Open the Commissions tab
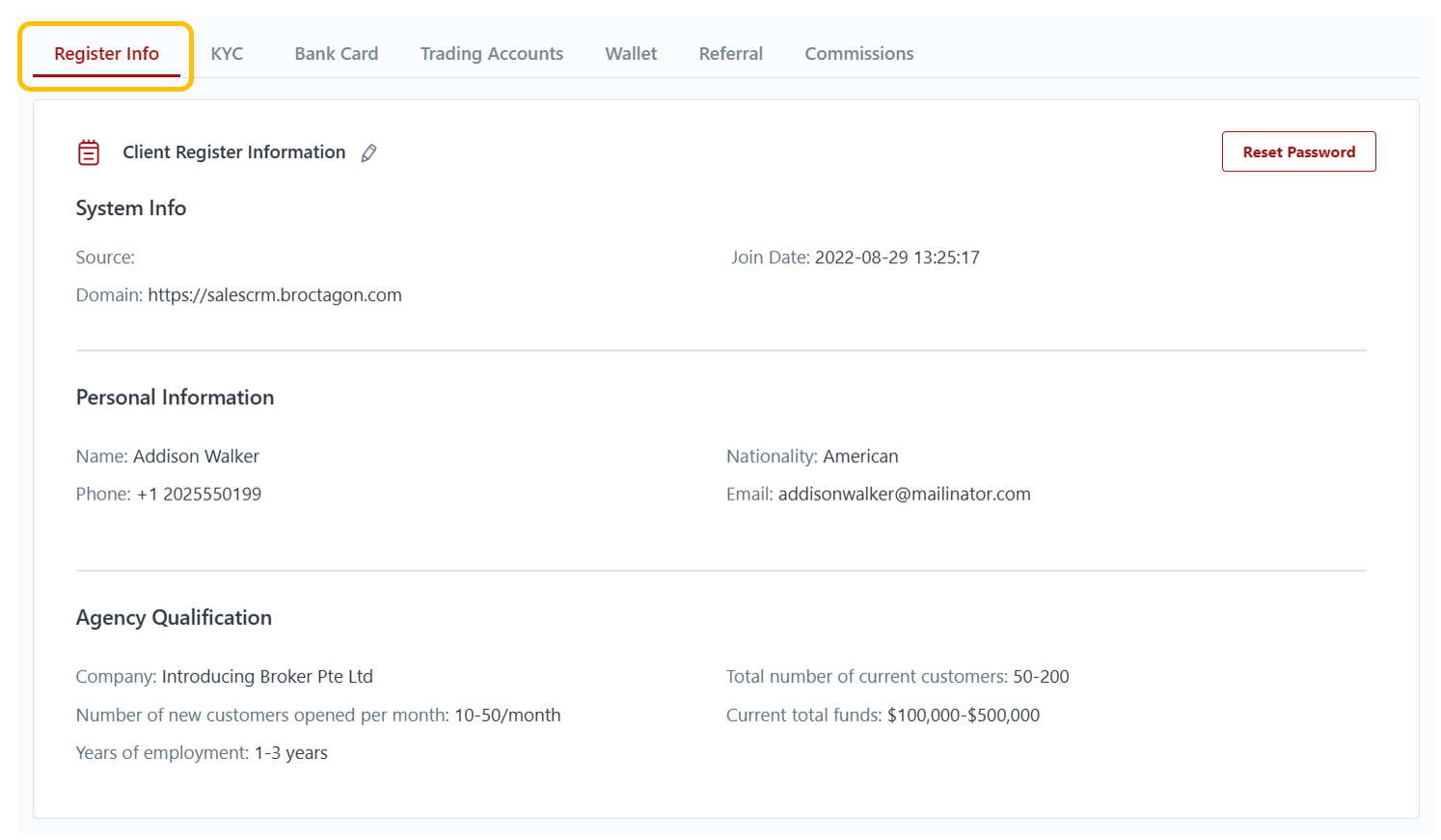This screenshot has height=840, width=1441. coord(858,54)
